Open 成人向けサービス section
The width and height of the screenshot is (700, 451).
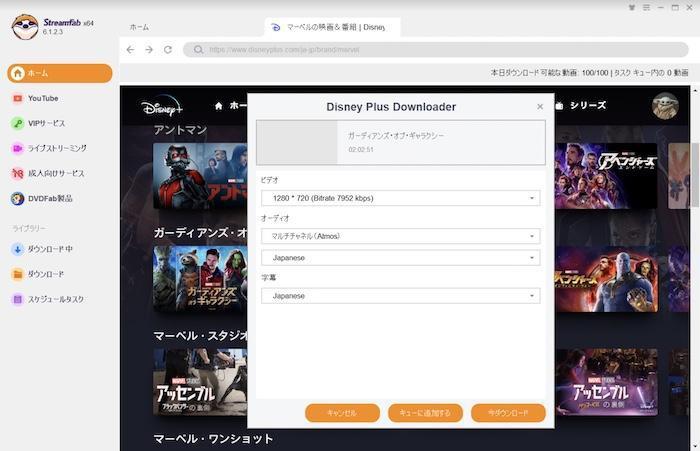pos(56,173)
